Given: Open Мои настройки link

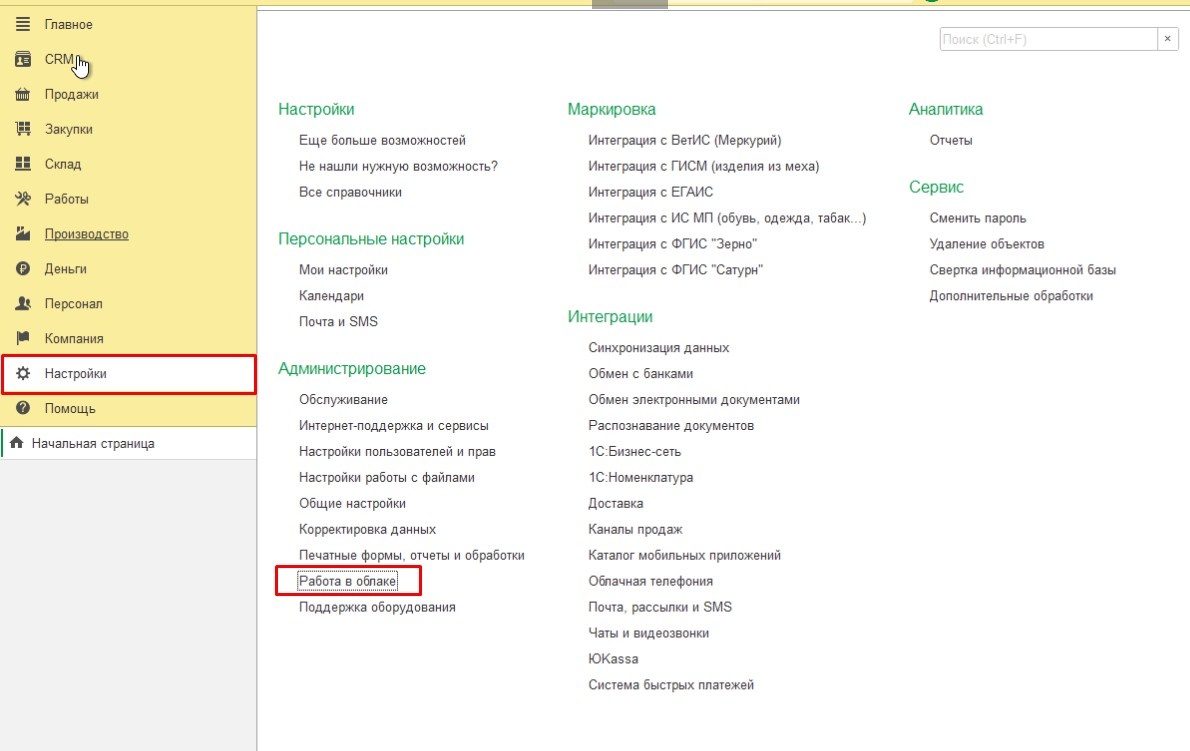Looking at the screenshot, I should 343,270.
